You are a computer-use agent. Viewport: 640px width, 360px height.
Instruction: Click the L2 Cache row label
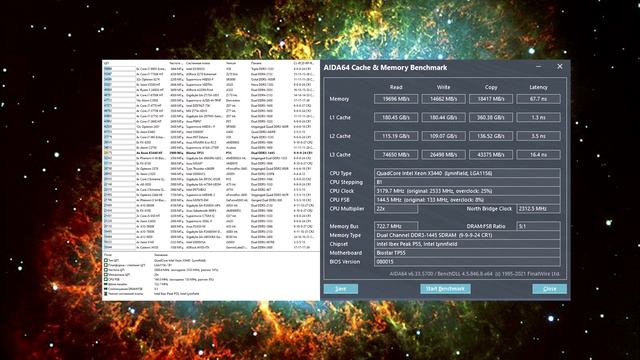(x=340, y=136)
